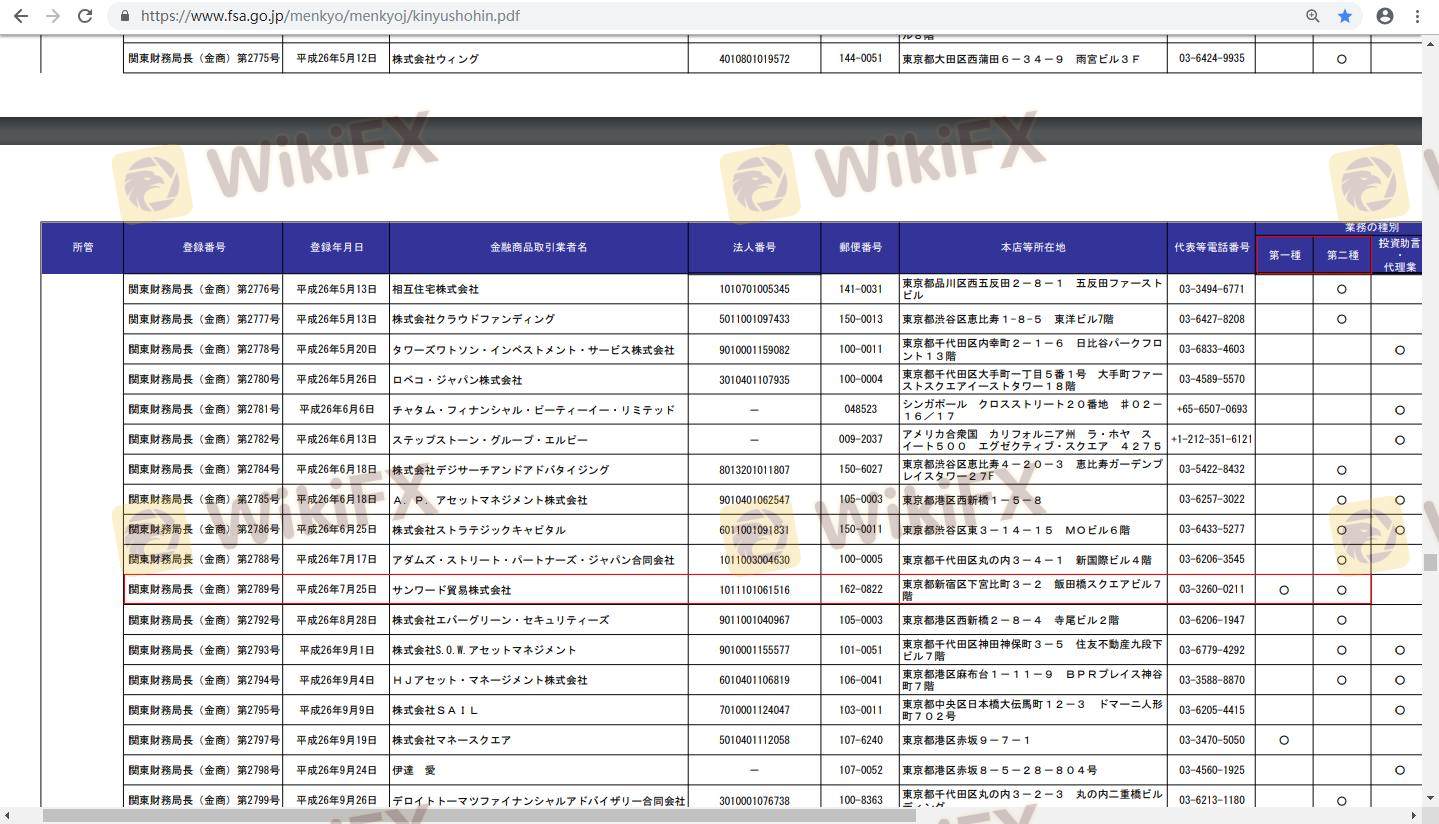
Task: Reload the page with refresh icon
Action: [86, 16]
